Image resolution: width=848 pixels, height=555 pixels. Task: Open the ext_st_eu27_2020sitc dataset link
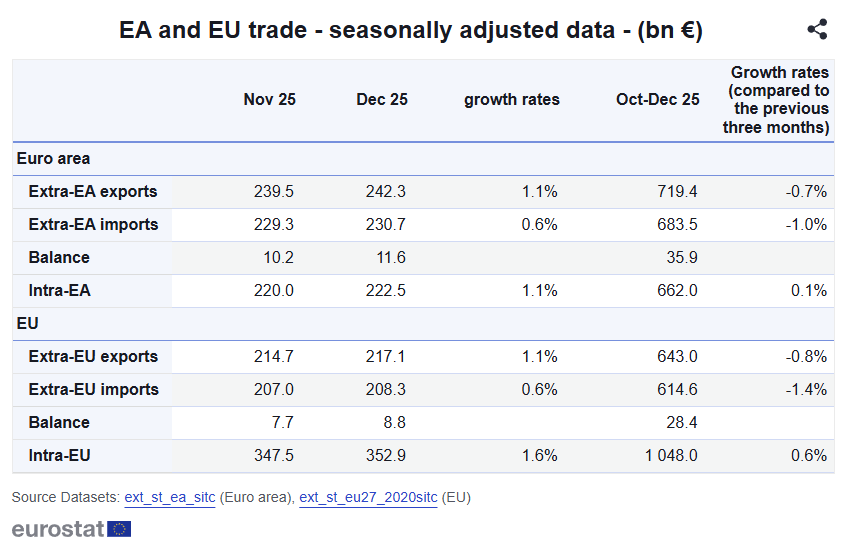(368, 497)
